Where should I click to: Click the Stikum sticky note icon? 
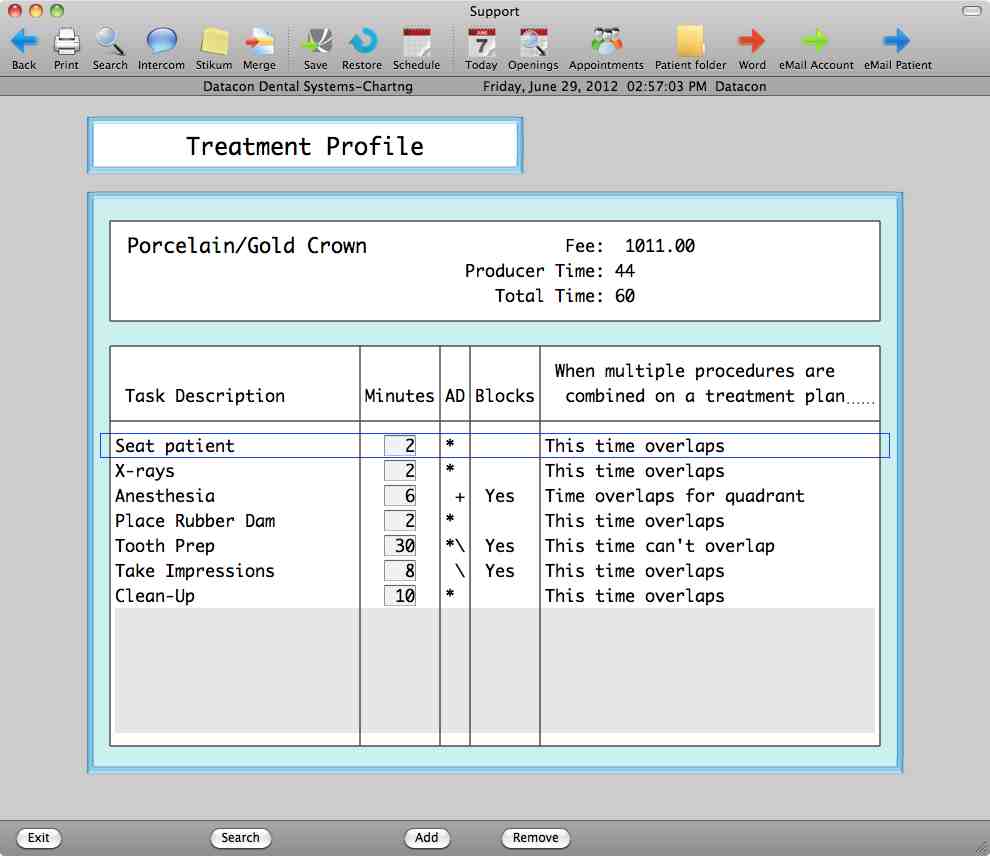pos(214,41)
